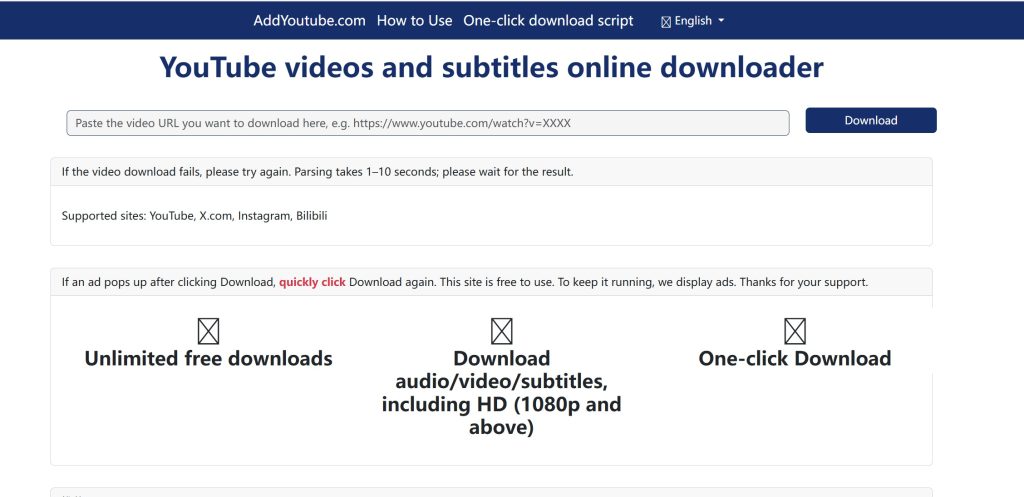Expand the English language dropdown
This screenshot has width=1024, height=497.
click(x=693, y=21)
